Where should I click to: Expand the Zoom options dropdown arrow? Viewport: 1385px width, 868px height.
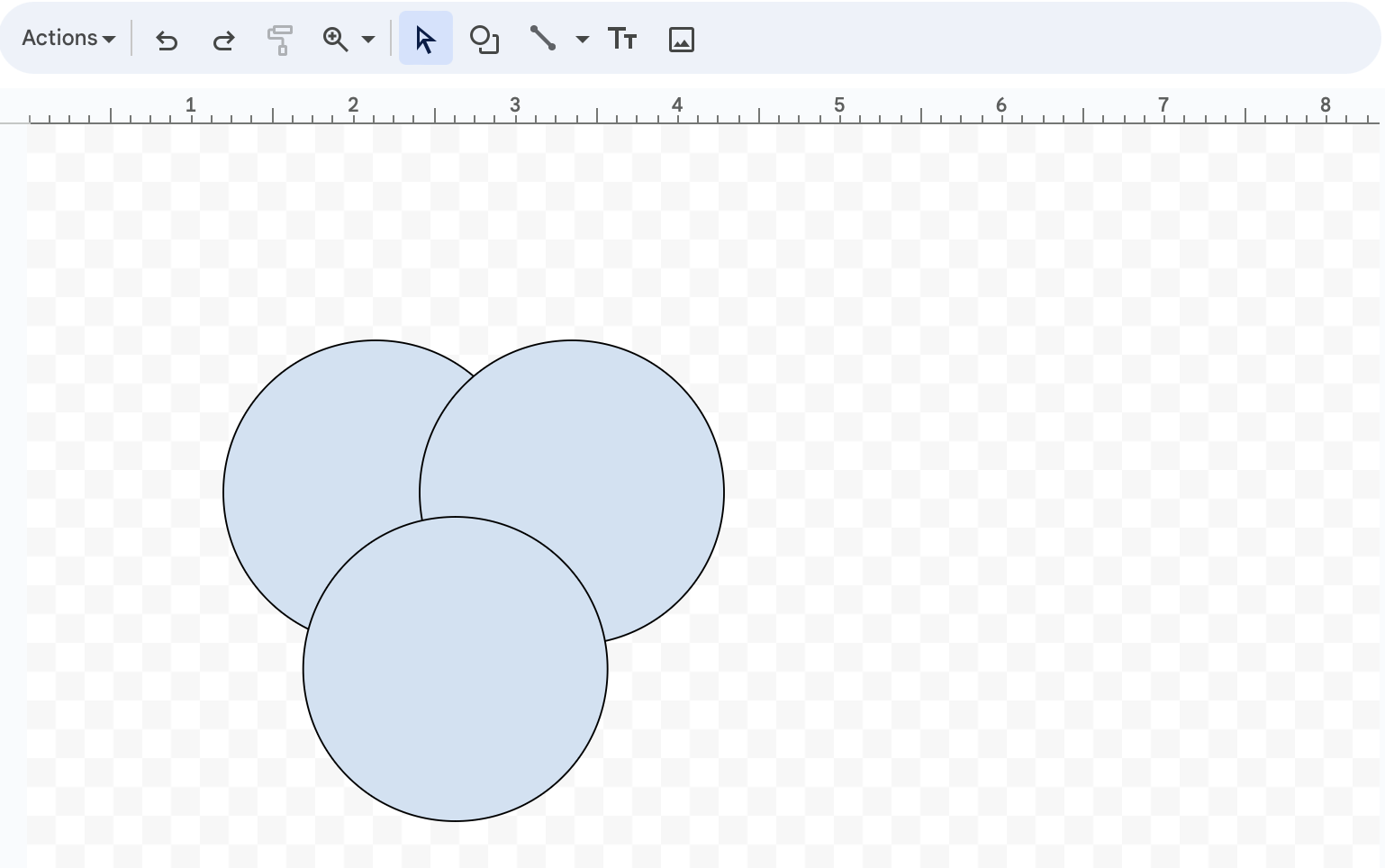[x=367, y=39]
